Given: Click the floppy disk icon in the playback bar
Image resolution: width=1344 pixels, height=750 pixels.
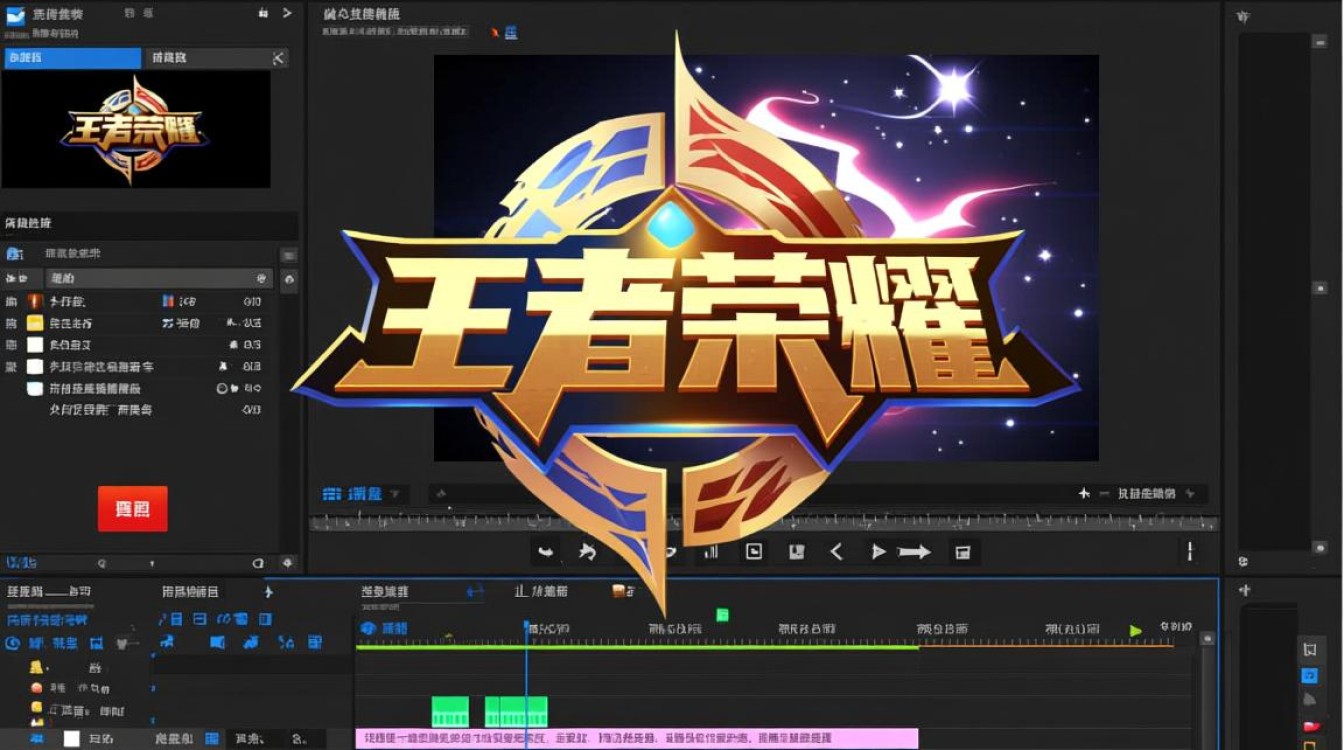Looking at the screenshot, I should (x=797, y=551).
